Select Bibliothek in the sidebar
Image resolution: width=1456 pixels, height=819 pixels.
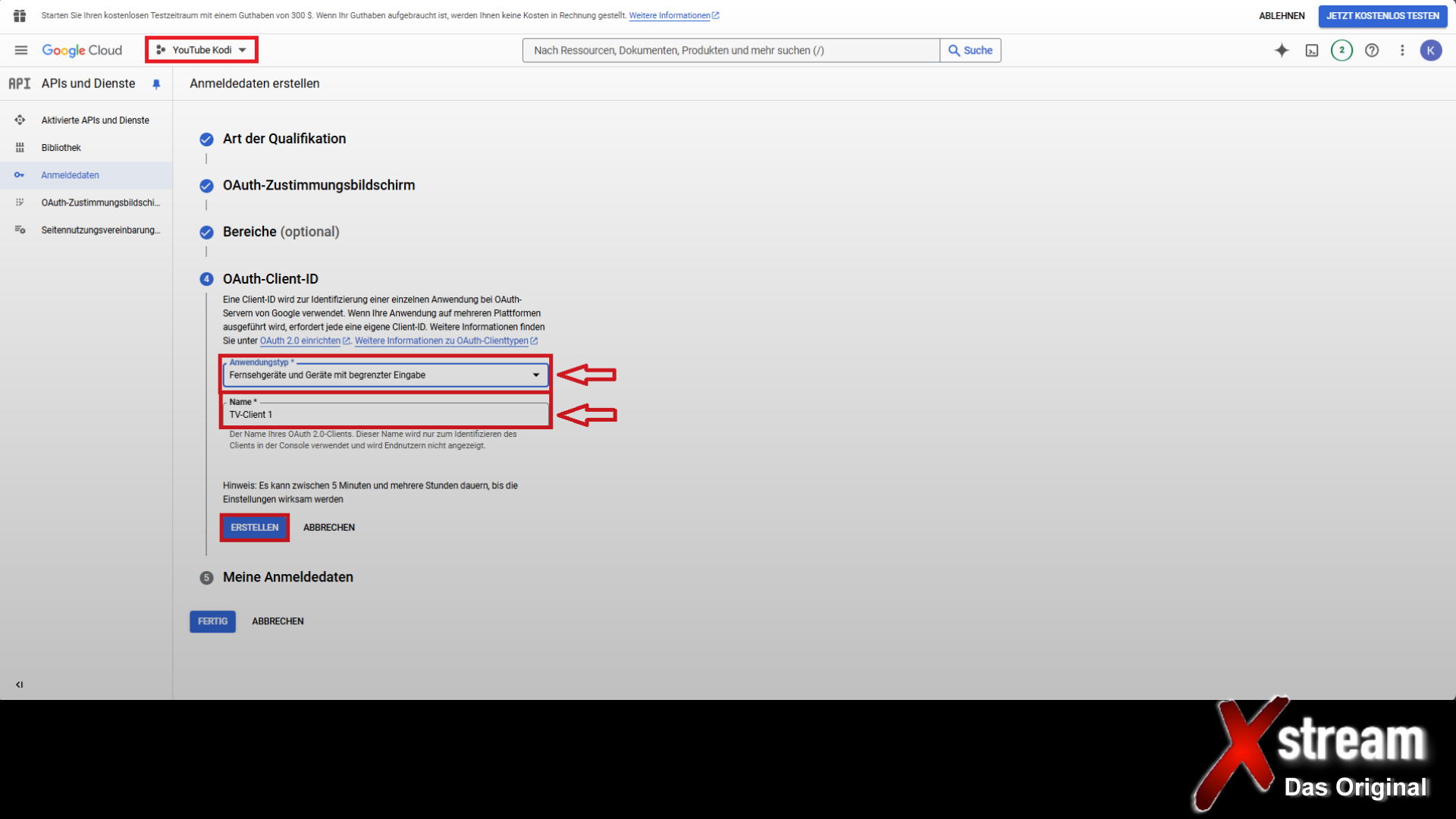61,148
